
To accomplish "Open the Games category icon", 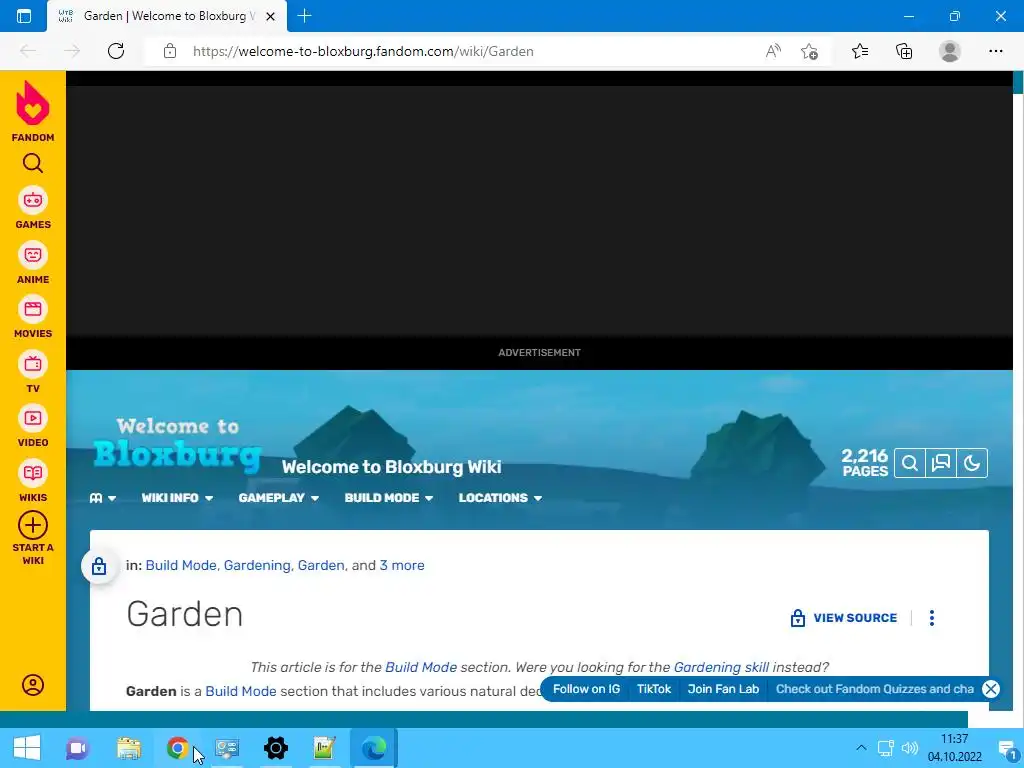I will [33, 200].
